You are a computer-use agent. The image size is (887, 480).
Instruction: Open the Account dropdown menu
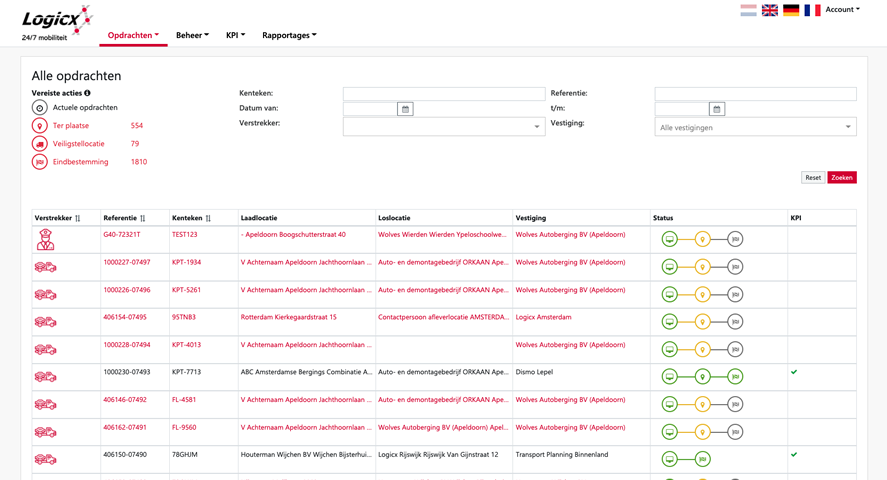tap(842, 10)
